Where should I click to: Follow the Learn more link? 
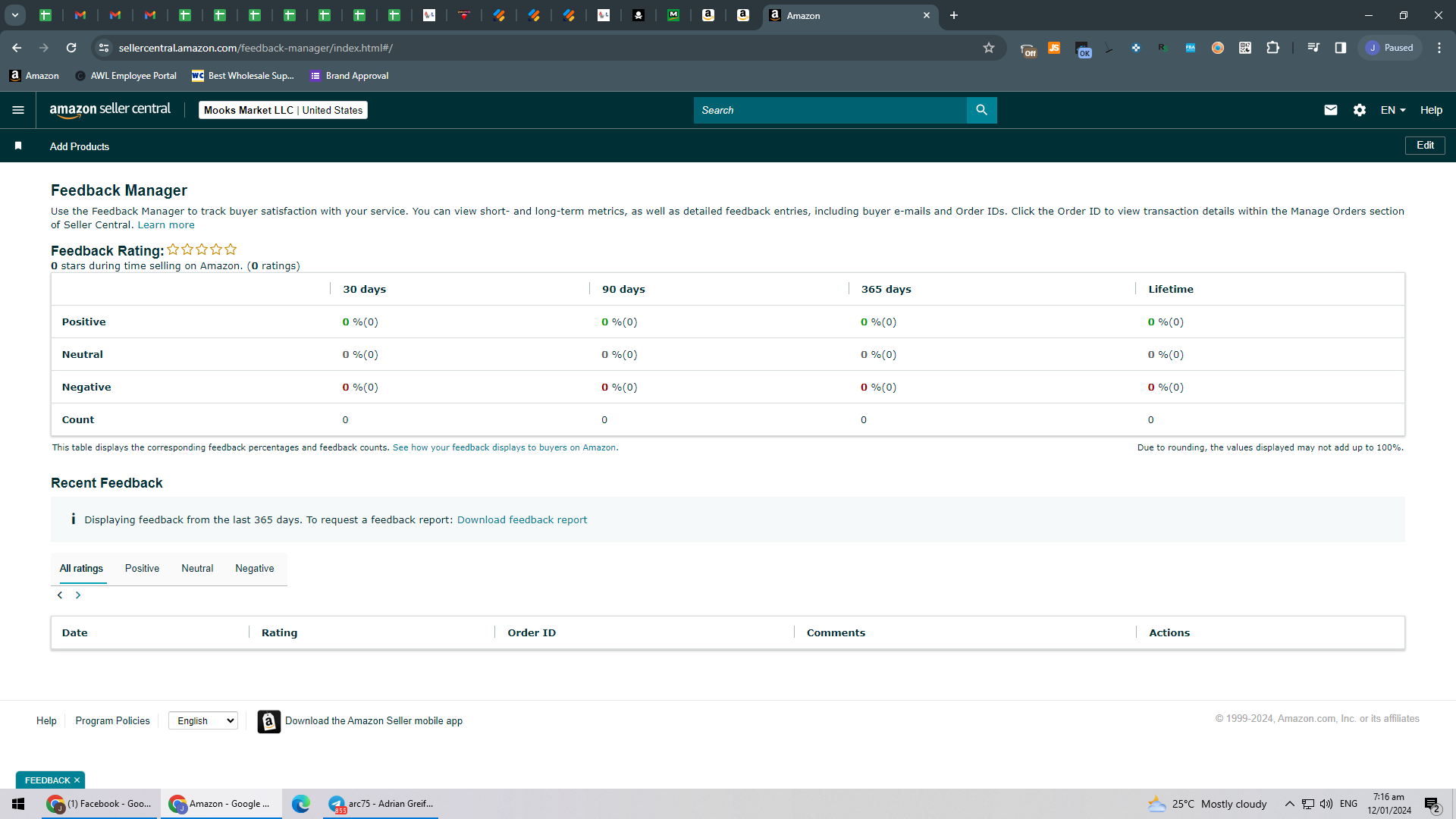166,225
